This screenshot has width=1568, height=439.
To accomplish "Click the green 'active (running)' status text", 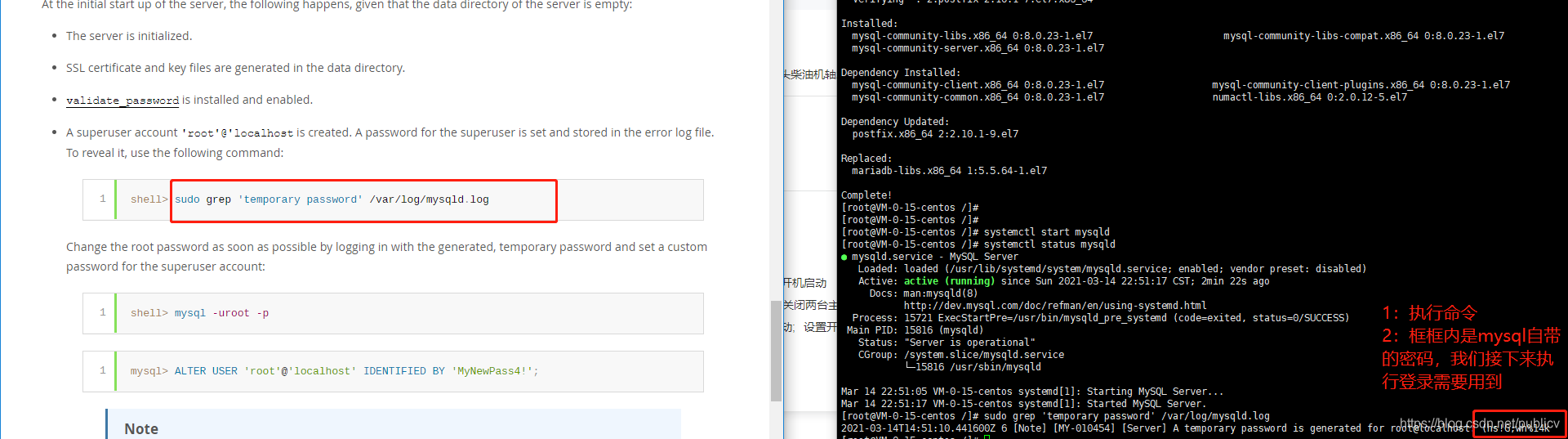I will 949,281.
